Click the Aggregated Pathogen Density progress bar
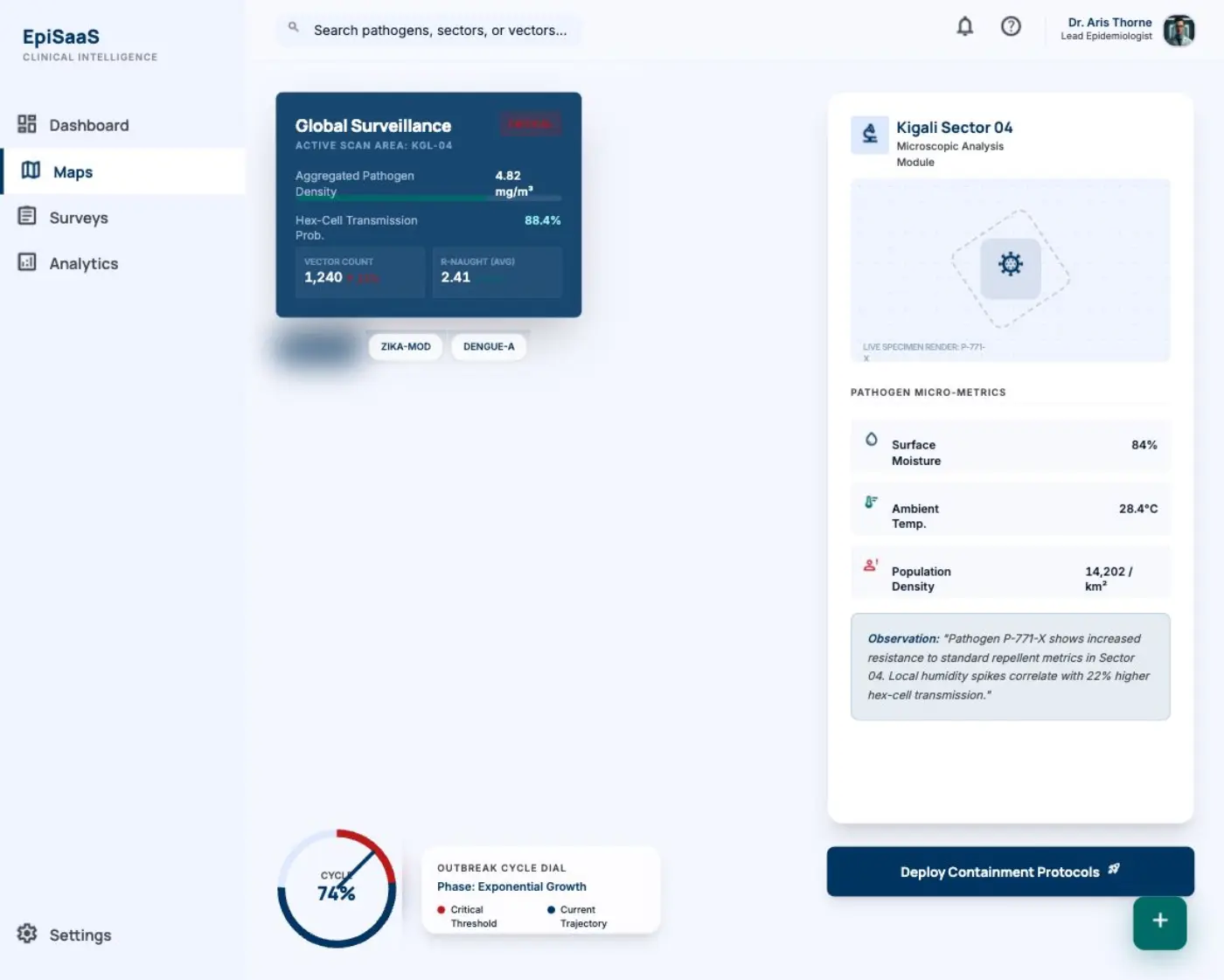 click(x=428, y=198)
